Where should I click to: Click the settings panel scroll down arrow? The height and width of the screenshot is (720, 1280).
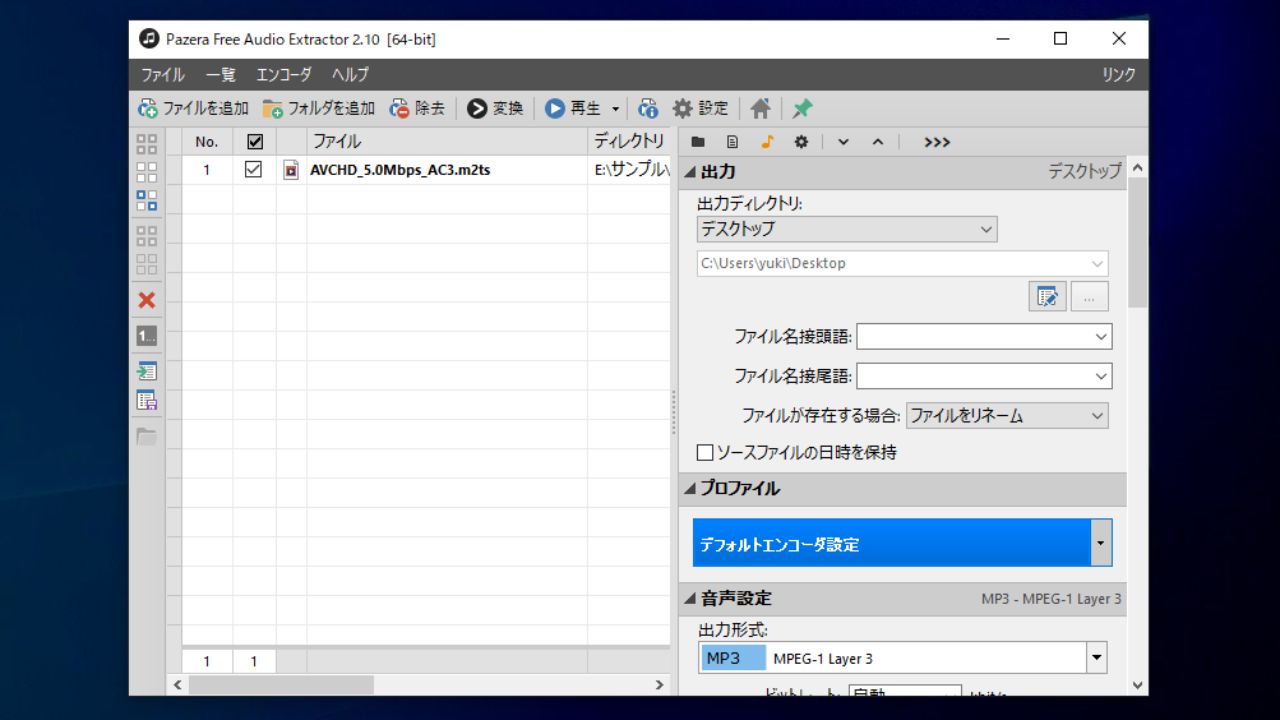click(x=1137, y=685)
